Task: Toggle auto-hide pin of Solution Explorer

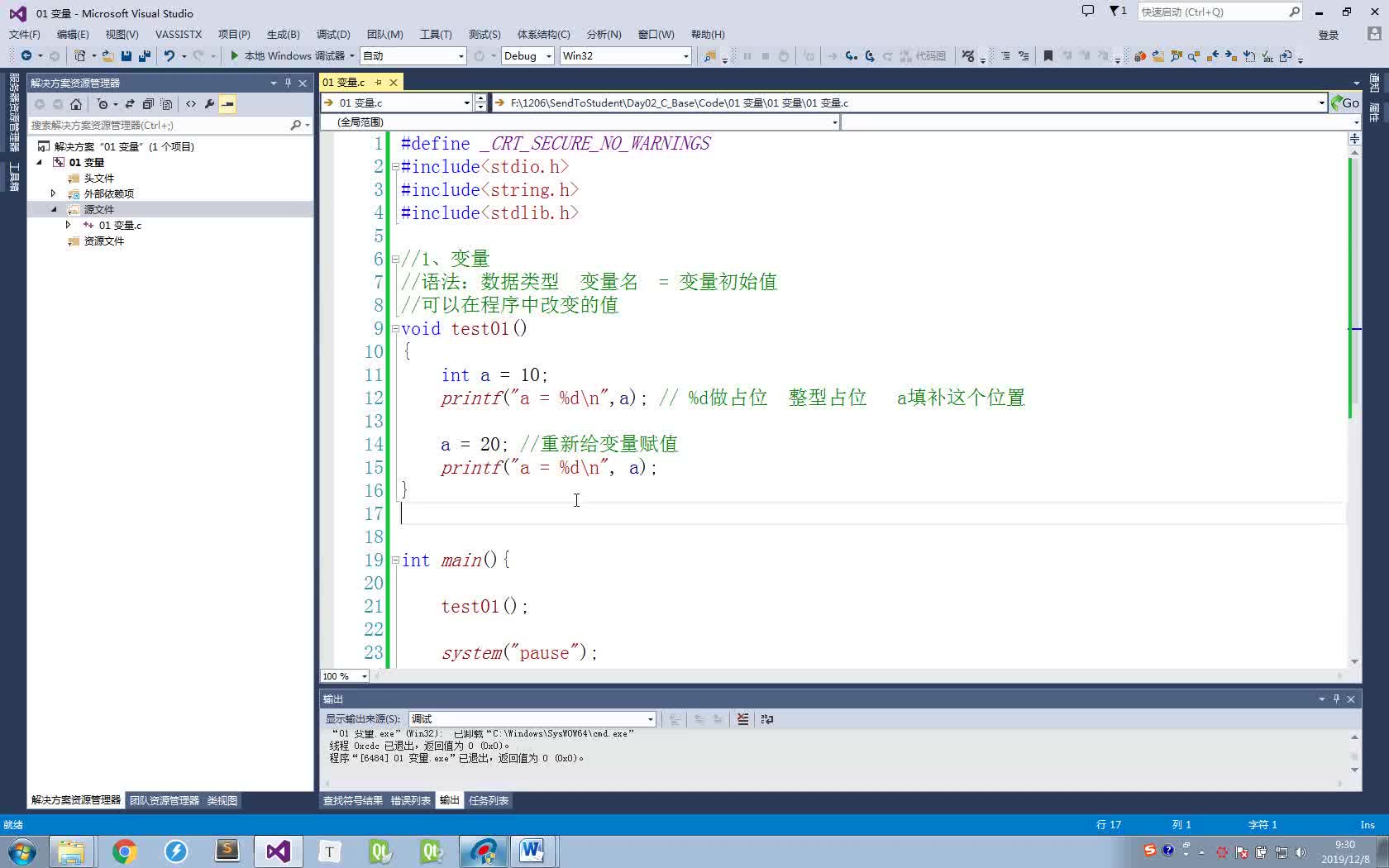Action: point(288,83)
